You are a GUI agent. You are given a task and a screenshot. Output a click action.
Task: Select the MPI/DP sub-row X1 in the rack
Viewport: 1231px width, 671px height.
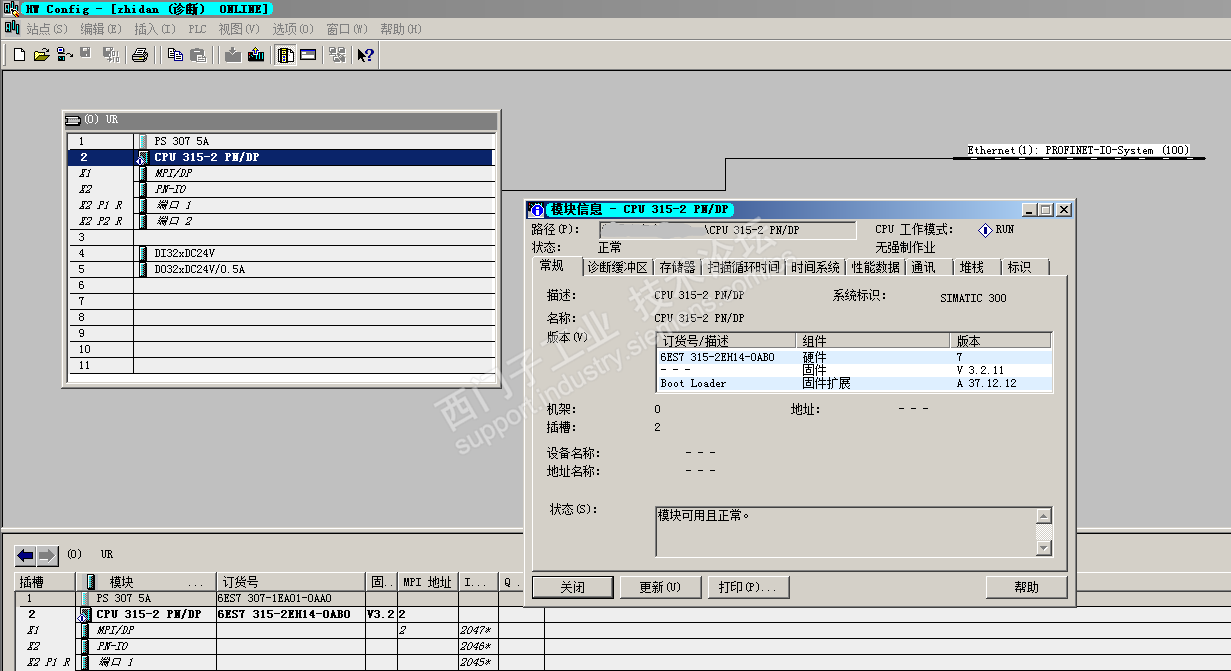point(281,173)
